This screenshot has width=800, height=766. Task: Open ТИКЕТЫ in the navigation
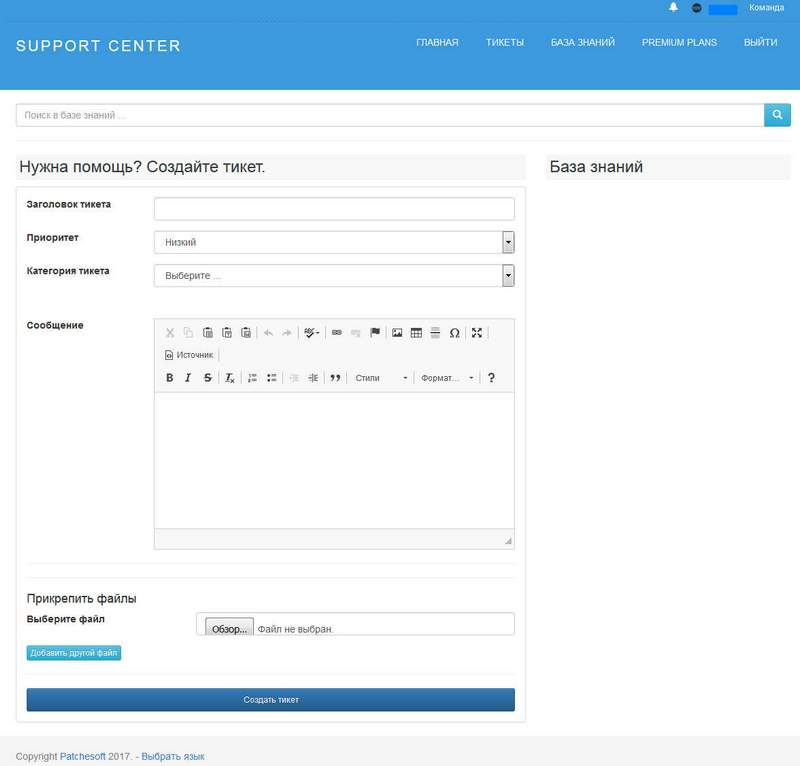[x=505, y=42]
